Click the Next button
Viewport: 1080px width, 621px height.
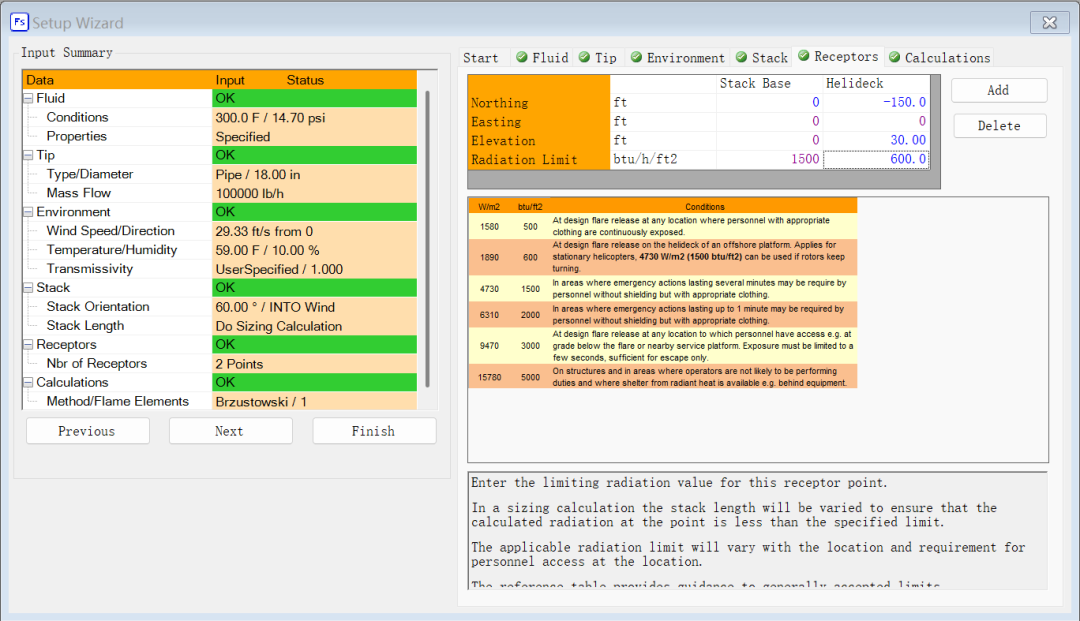tap(230, 431)
